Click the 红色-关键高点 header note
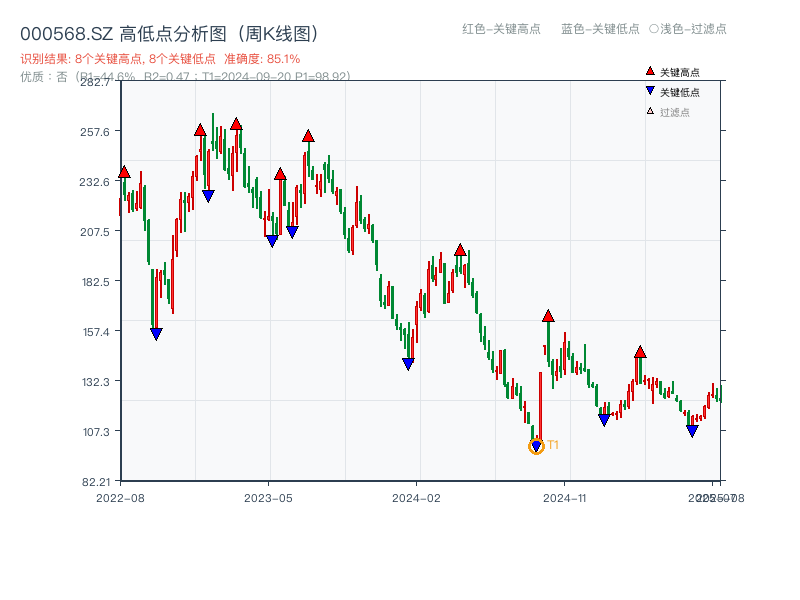Viewport: 800px width, 600px height. pyautogui.click(x=501, y=29)
